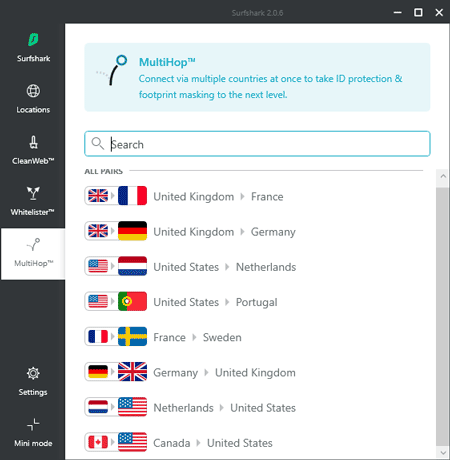Screen dimensions: 450x460
Task: Click the UK-France flag pair icon
Action: (x=116, y=196)
